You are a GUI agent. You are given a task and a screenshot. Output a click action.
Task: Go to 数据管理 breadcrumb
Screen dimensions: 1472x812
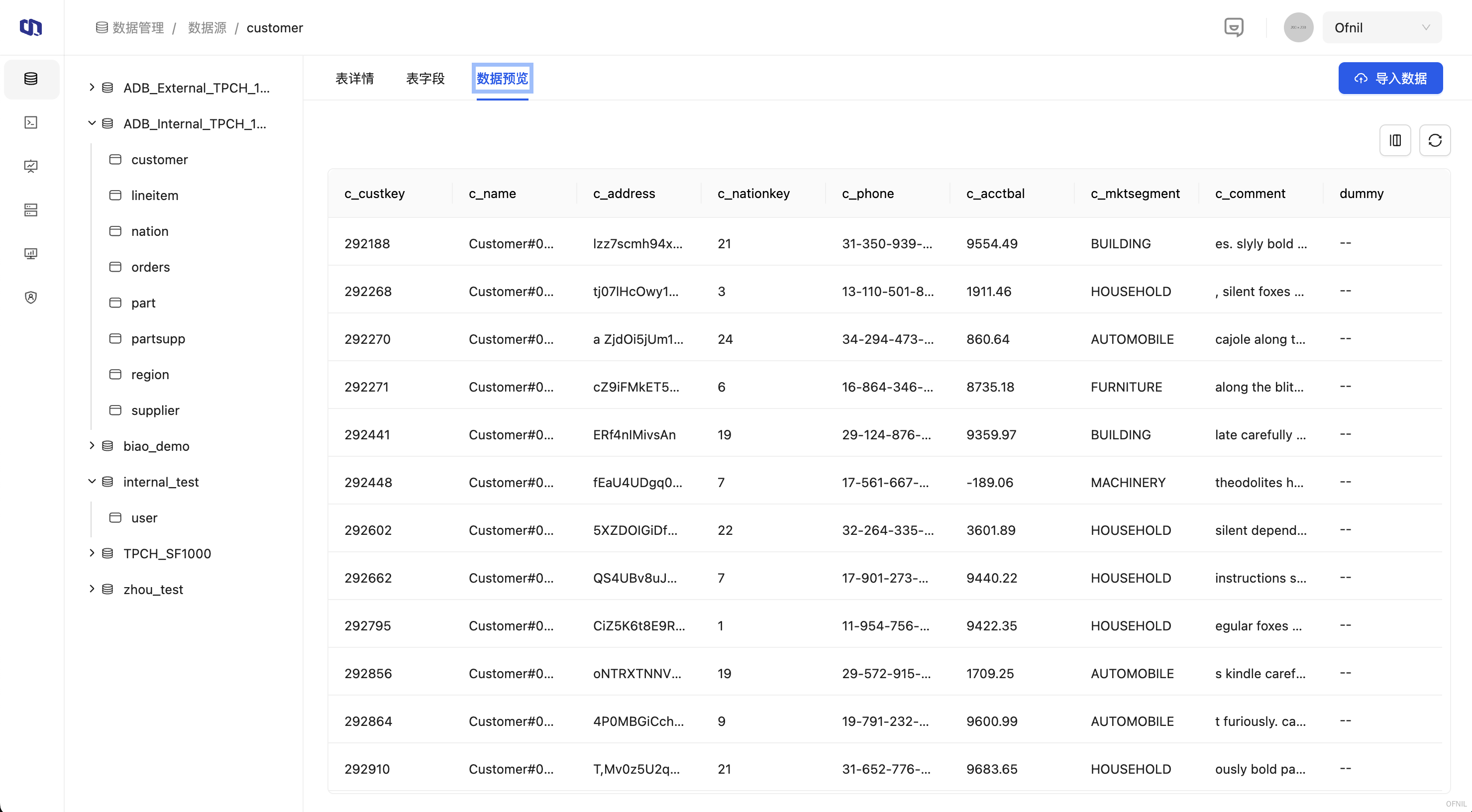point(130,27)
